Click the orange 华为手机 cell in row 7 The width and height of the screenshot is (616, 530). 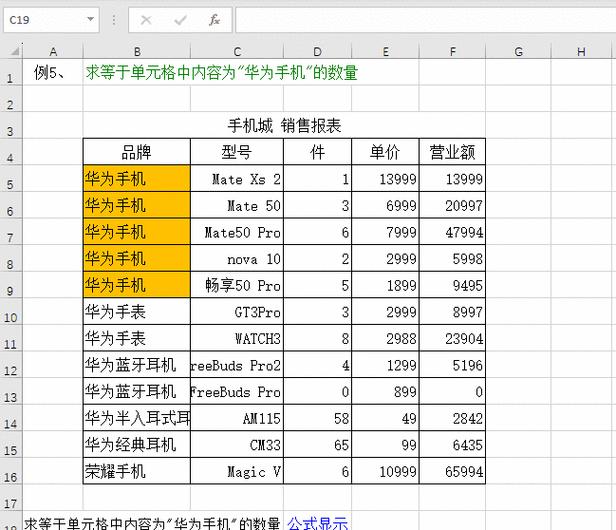(137, 231)
